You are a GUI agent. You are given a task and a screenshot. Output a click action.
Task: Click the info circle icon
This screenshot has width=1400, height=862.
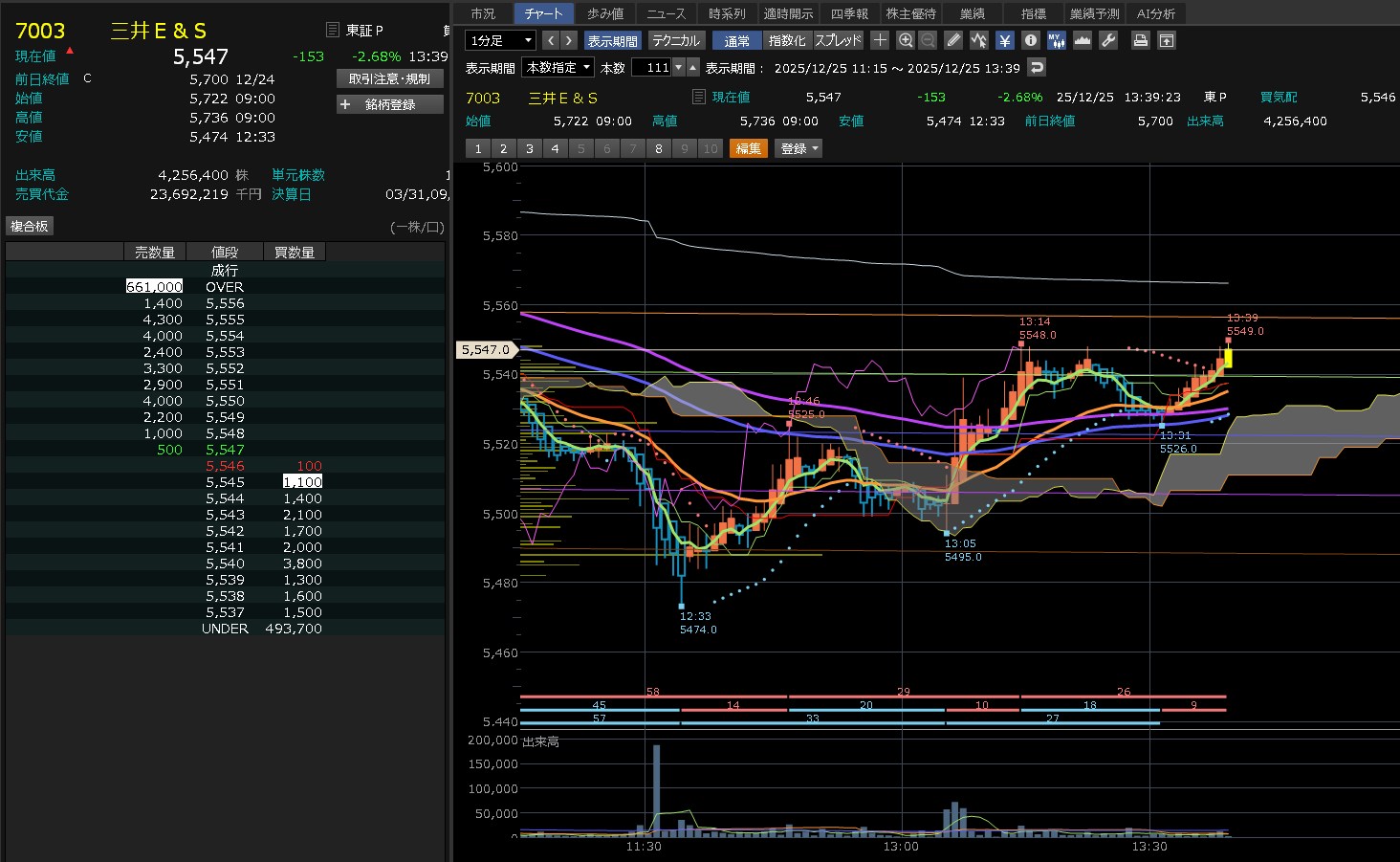(1030, 40)
